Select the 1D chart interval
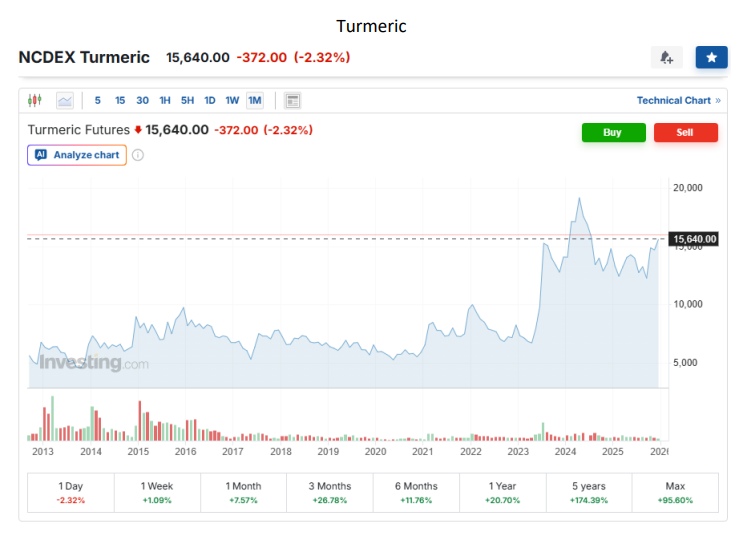The height and width of the screenshot is (538, 739). [210, 100]
